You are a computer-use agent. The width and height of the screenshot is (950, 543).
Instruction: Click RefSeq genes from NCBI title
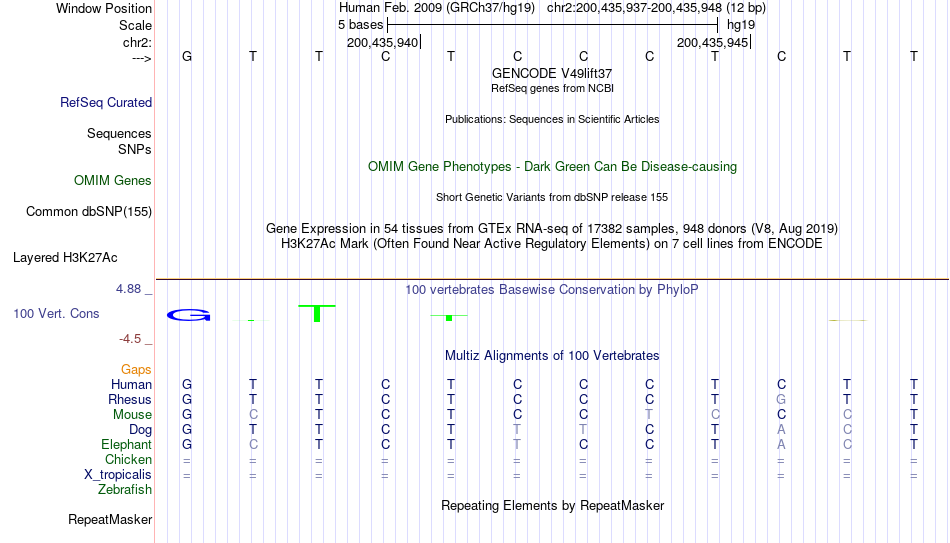tap(553, 88)
